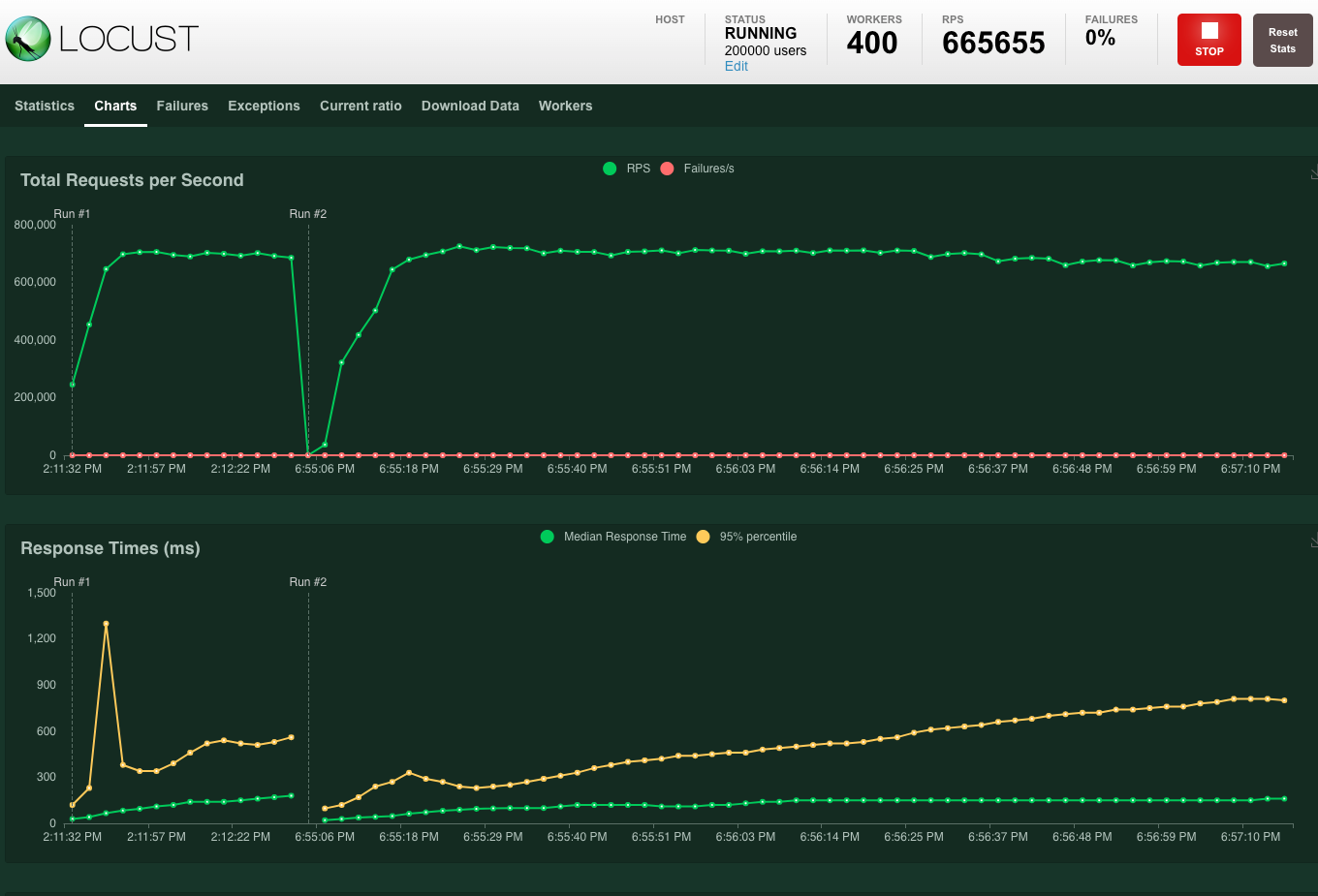
Task: Click the LOCUST title text
Action: pyautogui.click(x=129, y=39)
